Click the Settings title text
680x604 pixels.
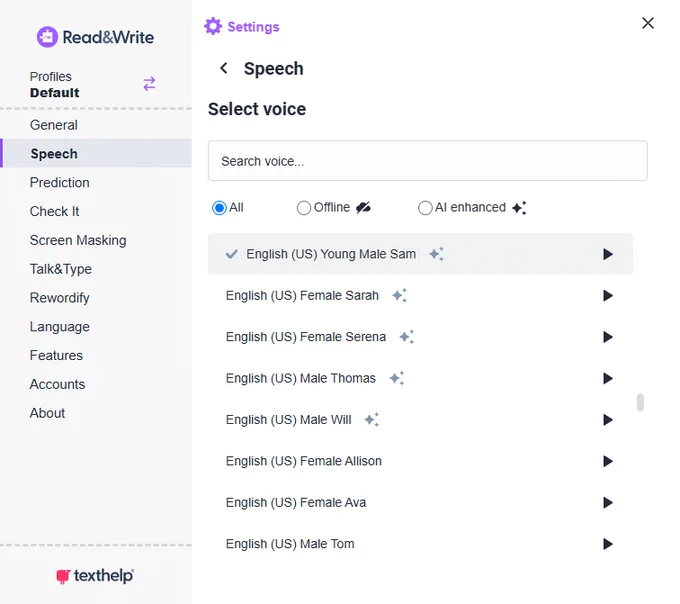coord(253,27)
